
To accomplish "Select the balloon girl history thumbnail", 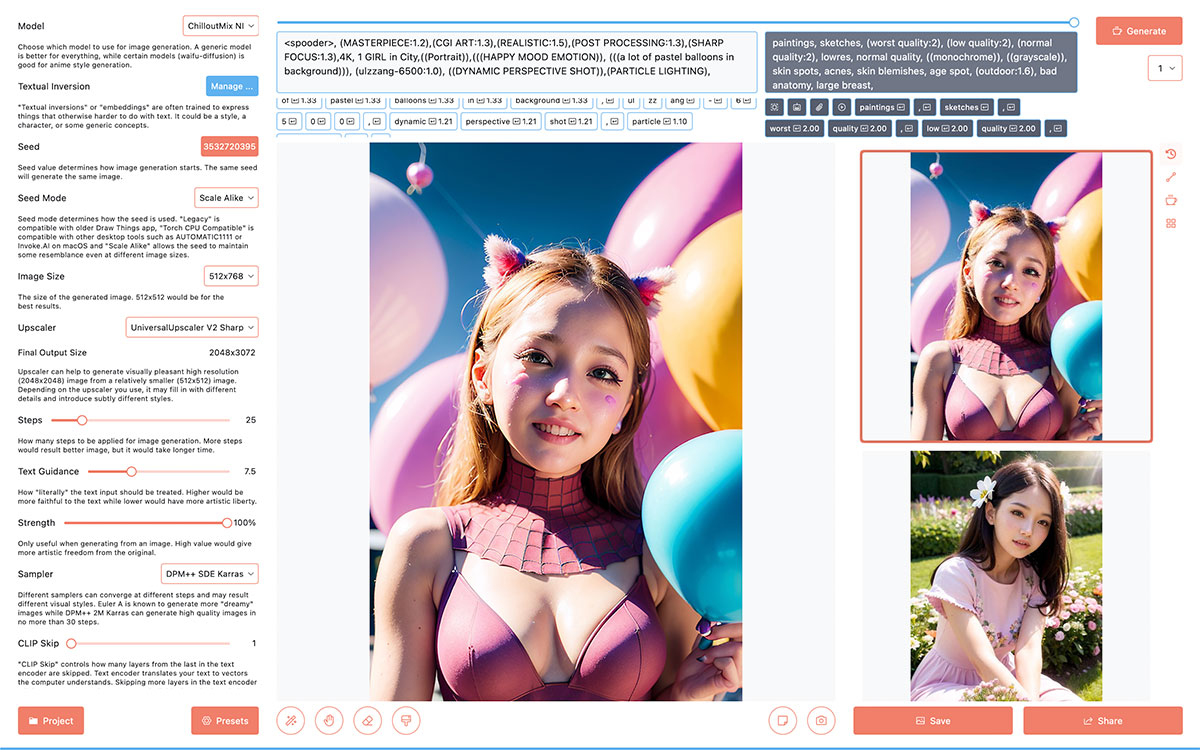I will point(1006,296).
